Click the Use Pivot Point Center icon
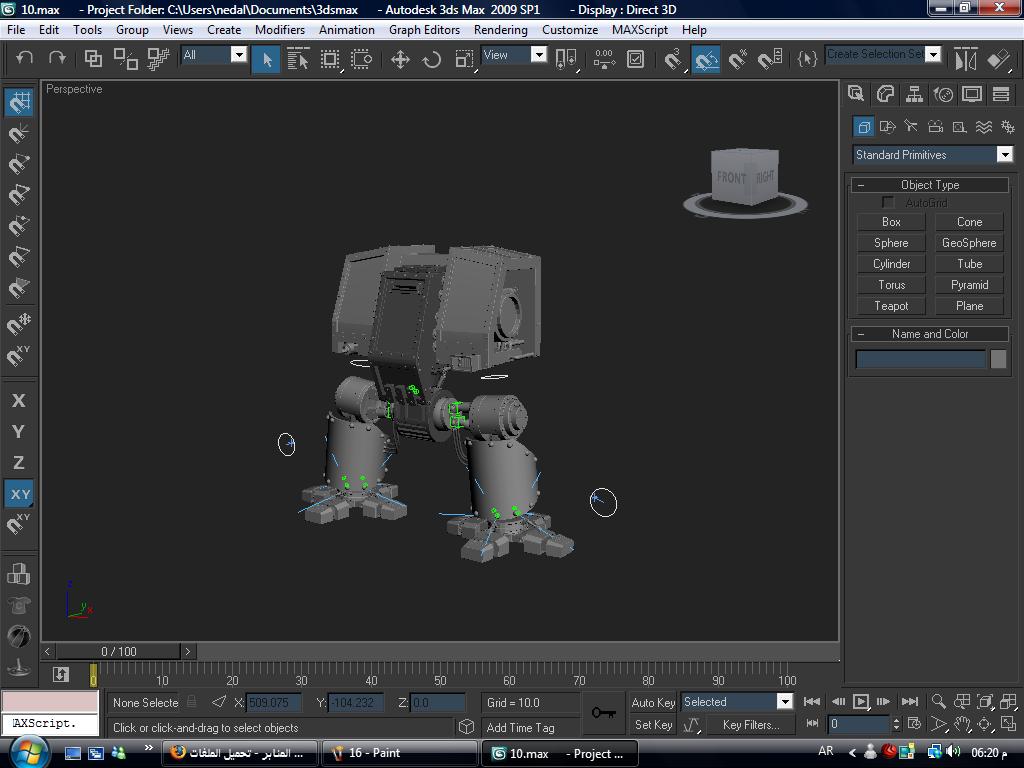 click(x=566, y=59)
